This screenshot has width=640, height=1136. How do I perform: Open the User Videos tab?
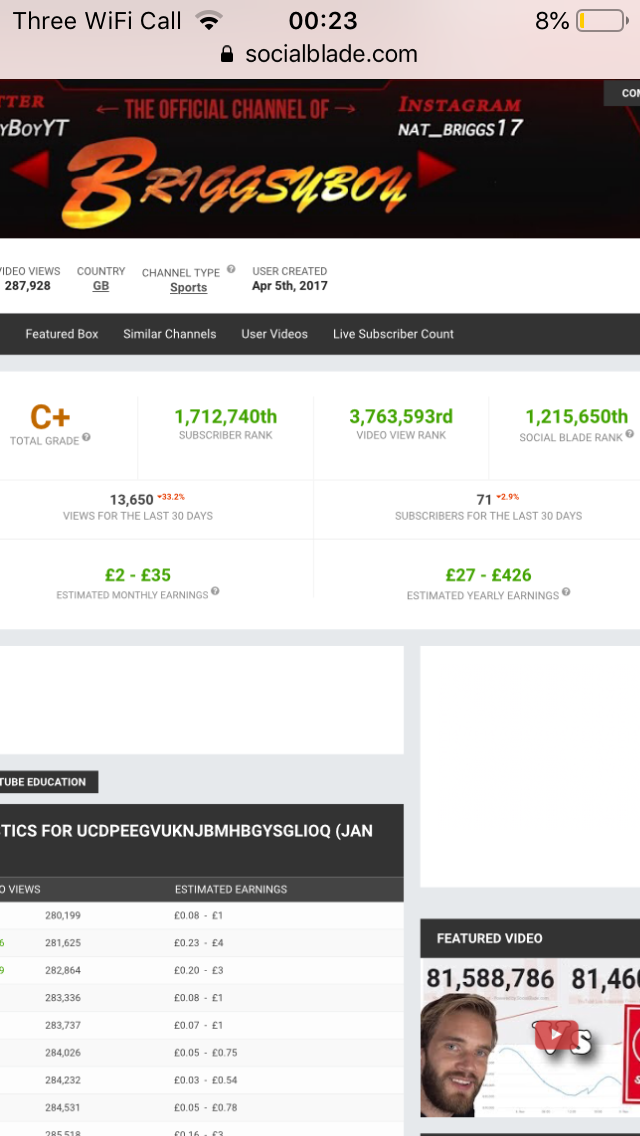pos(275,334)
